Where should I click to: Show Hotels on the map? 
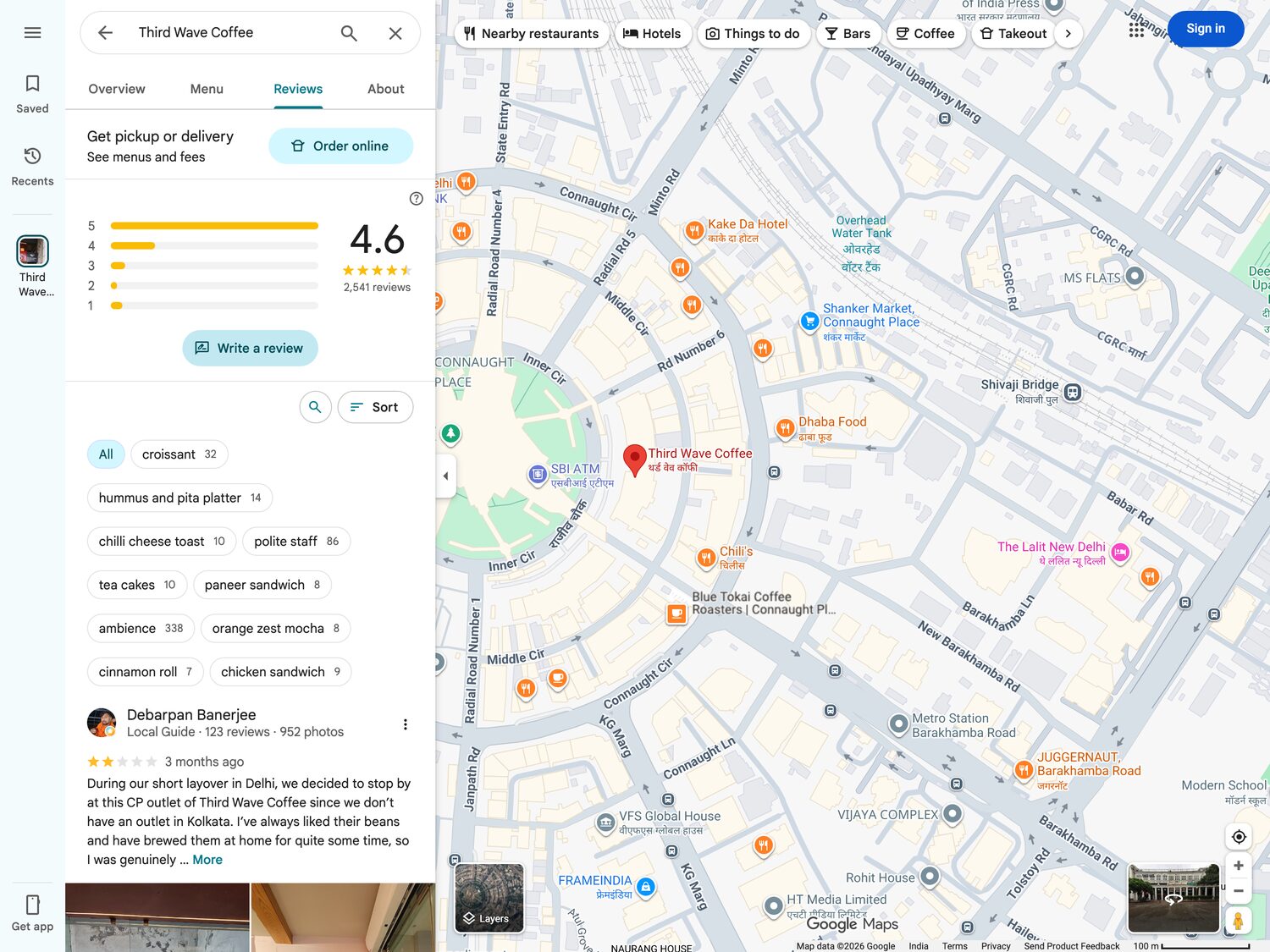652,34
